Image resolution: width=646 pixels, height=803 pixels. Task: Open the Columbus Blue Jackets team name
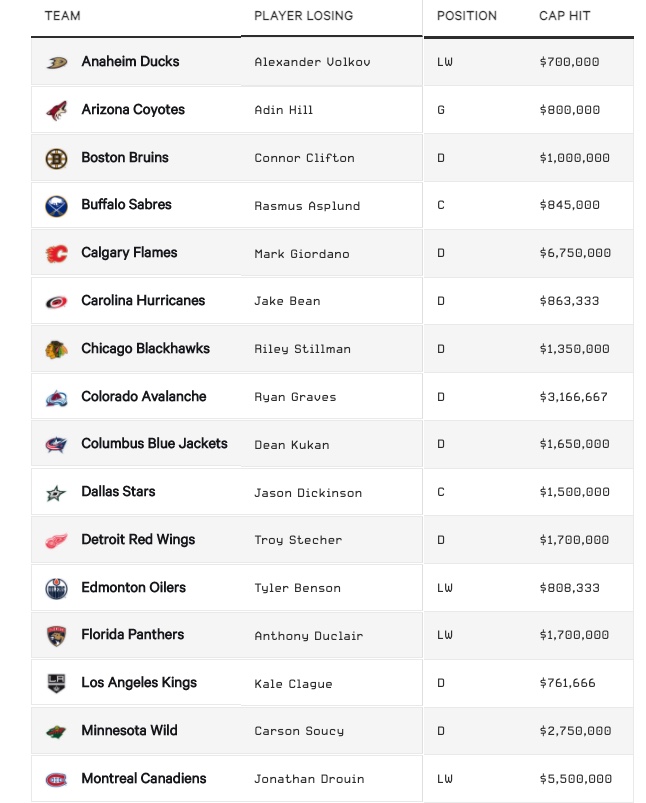(154, 443)
